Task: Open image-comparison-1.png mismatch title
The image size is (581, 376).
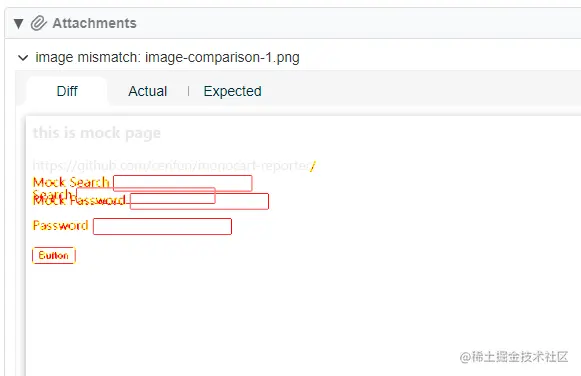Action: tap(167, 57)
